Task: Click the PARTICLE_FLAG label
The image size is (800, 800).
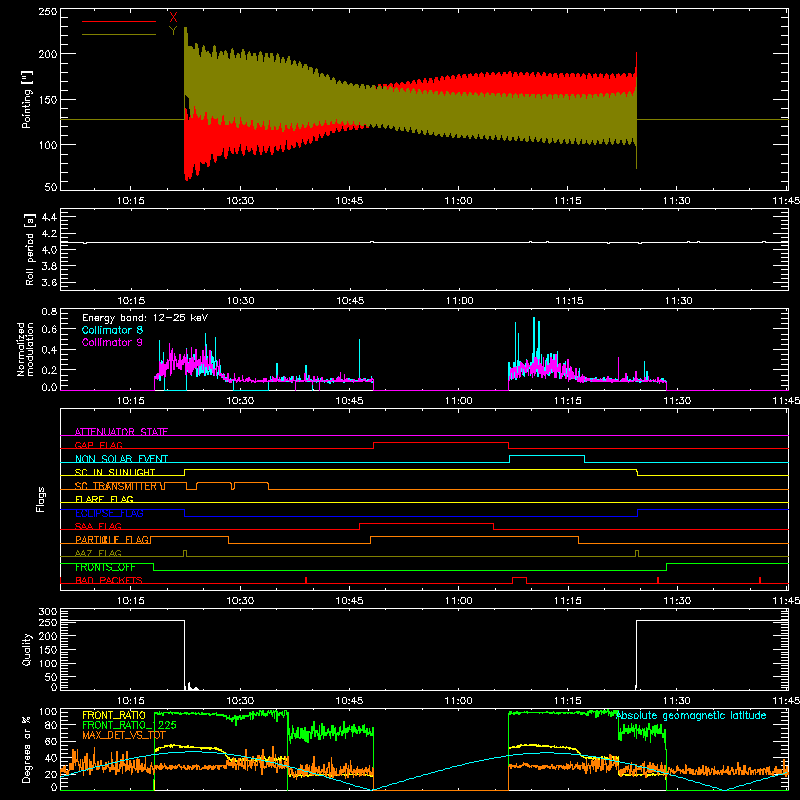Action: [112, 540]
